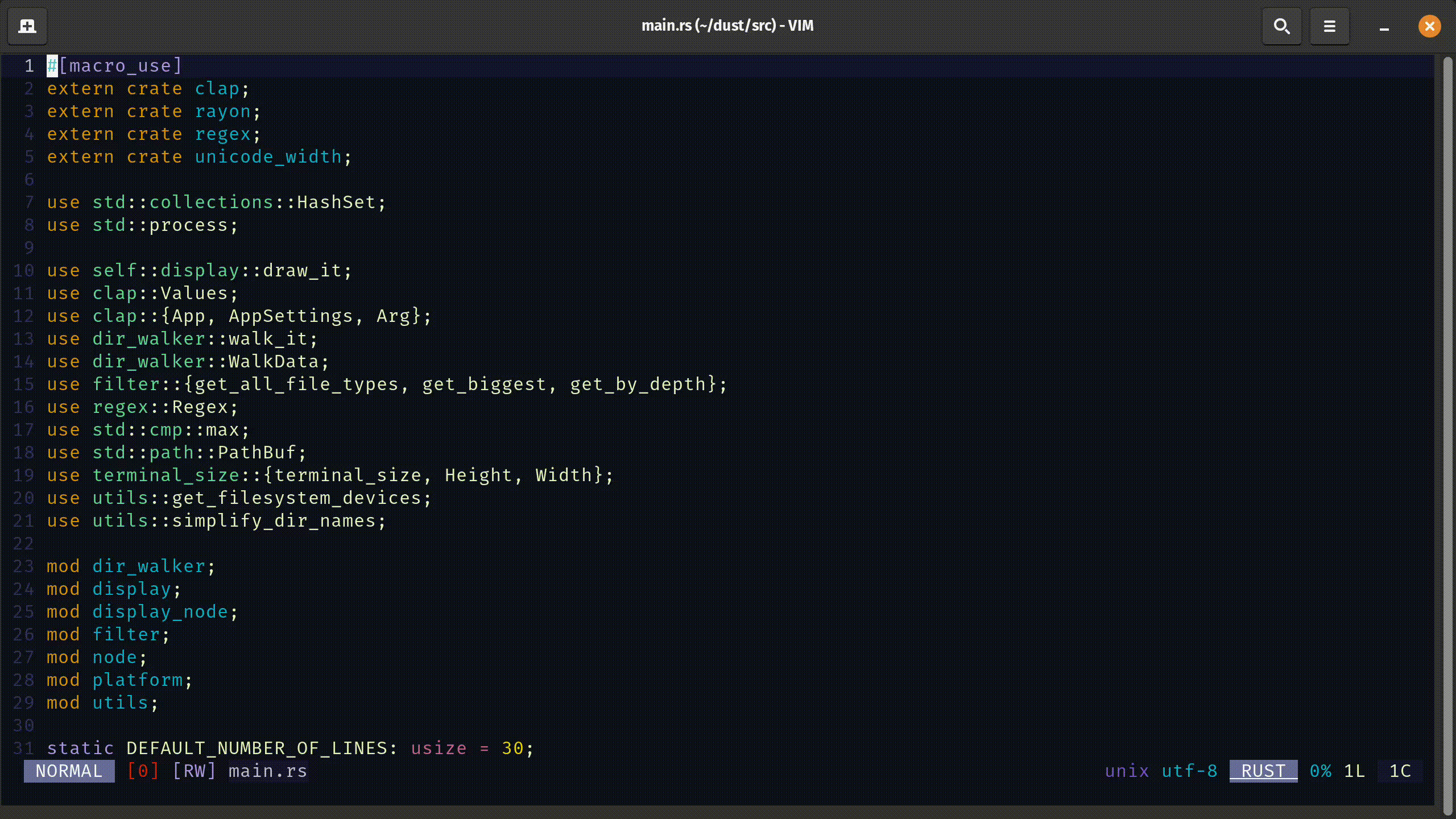
Task: Select the utf-8 encoding indicator
Action: [1190, 771]
